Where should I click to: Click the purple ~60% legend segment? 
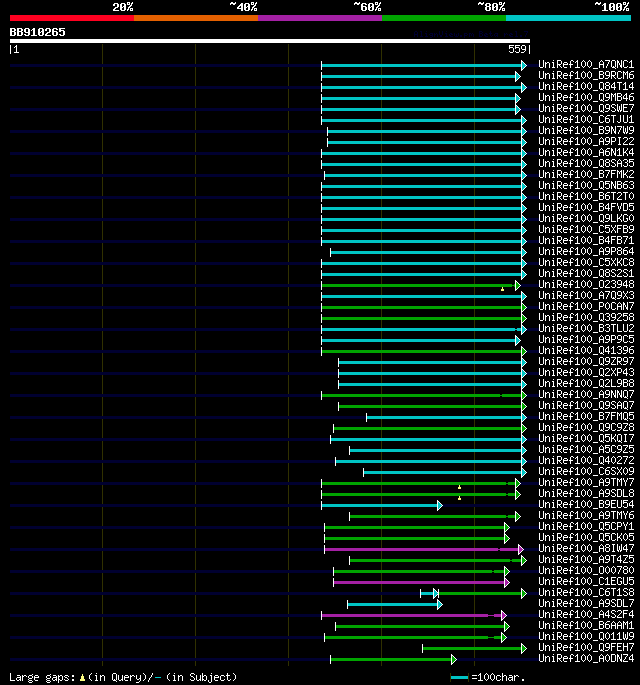[320, 18]
